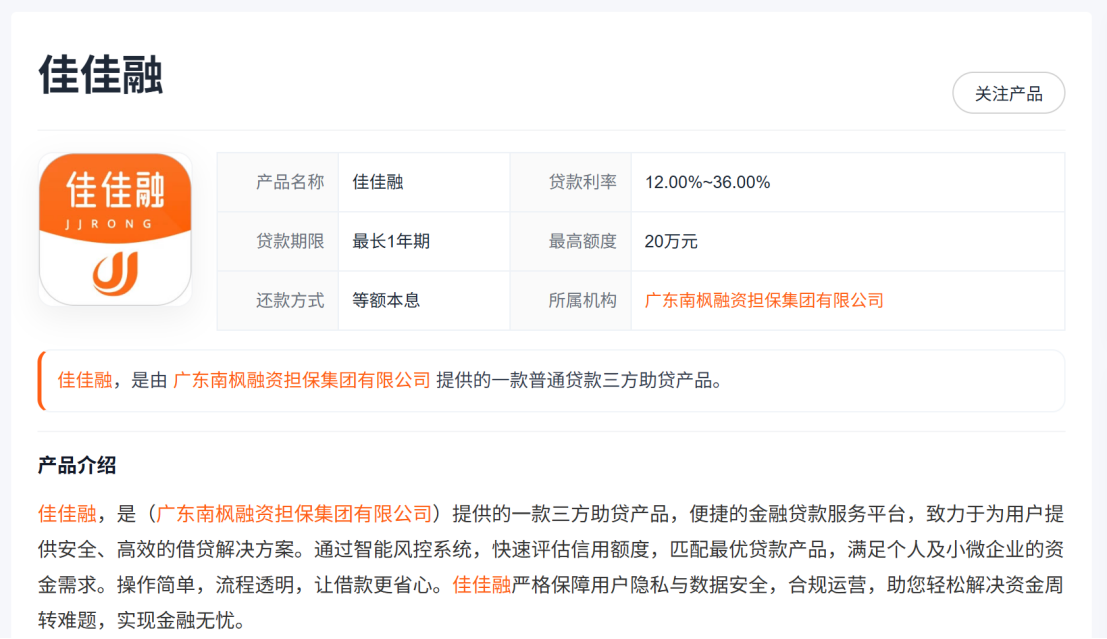
Task: Click the 最高额度 label cell
Action: click(x=570, y=241)
